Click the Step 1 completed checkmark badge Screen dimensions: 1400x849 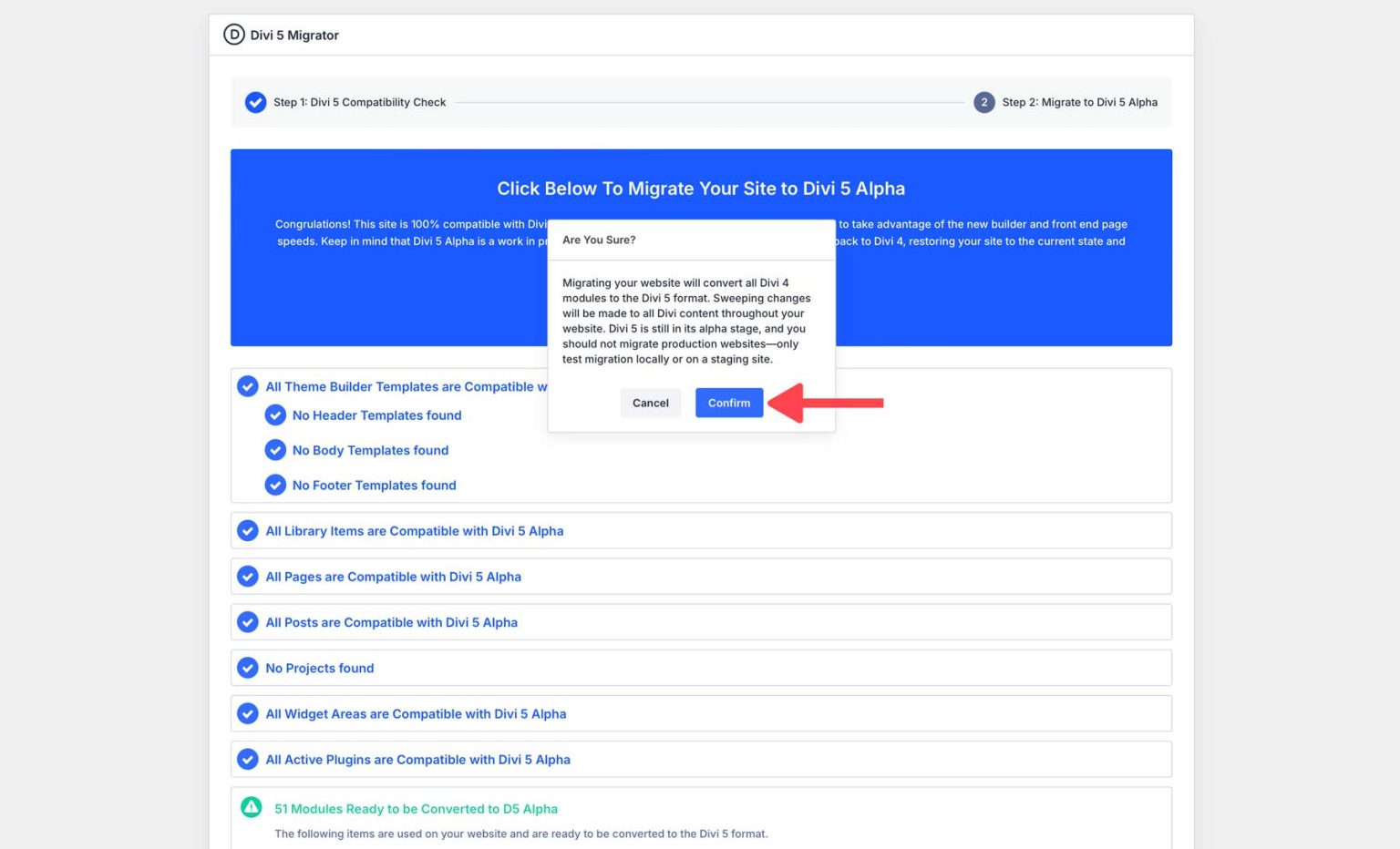coord(256,102)
